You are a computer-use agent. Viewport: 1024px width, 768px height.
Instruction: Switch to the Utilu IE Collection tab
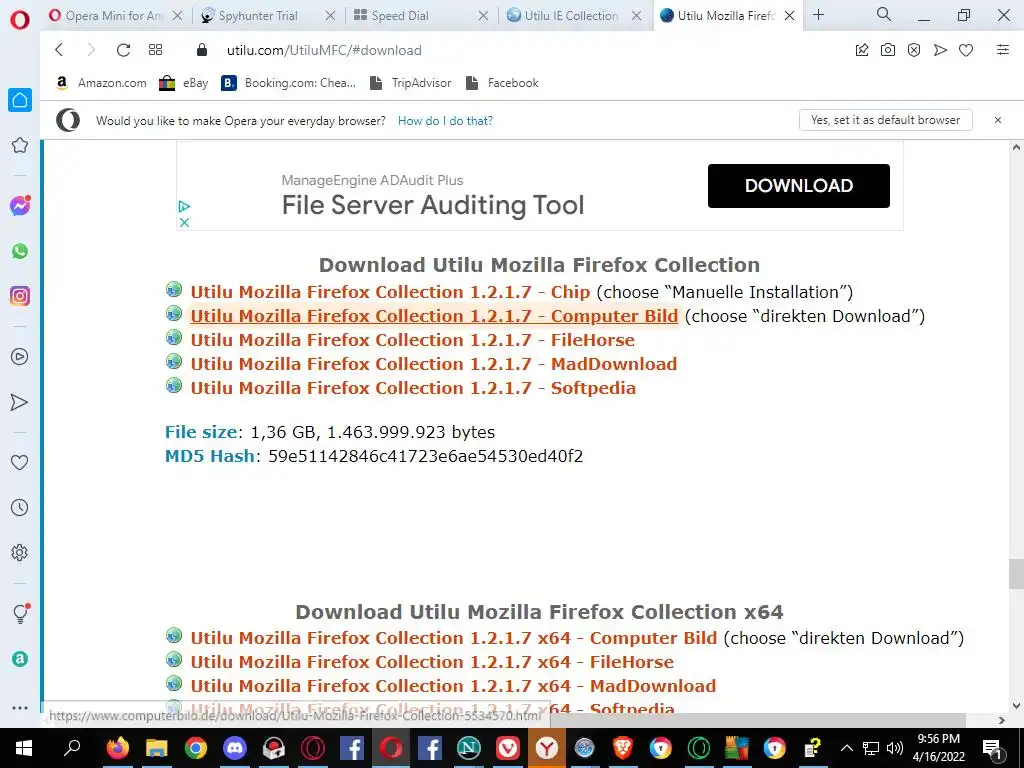pyautogui.click(x=571, y=16)
